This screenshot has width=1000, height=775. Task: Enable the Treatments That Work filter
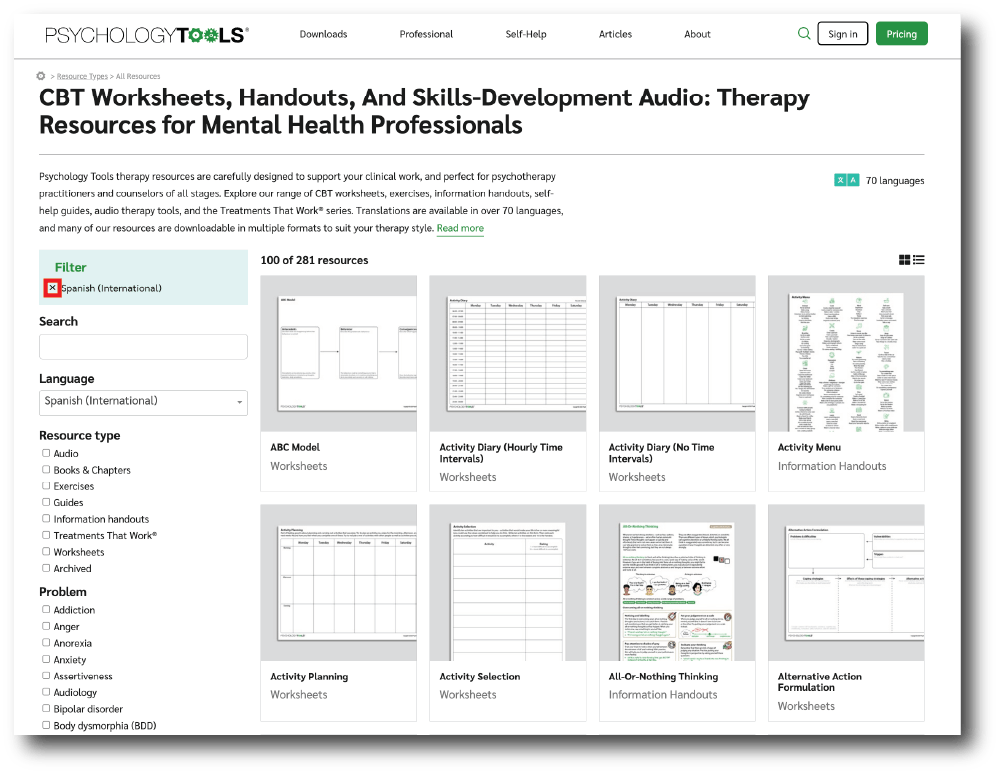[x=46, y=535]
